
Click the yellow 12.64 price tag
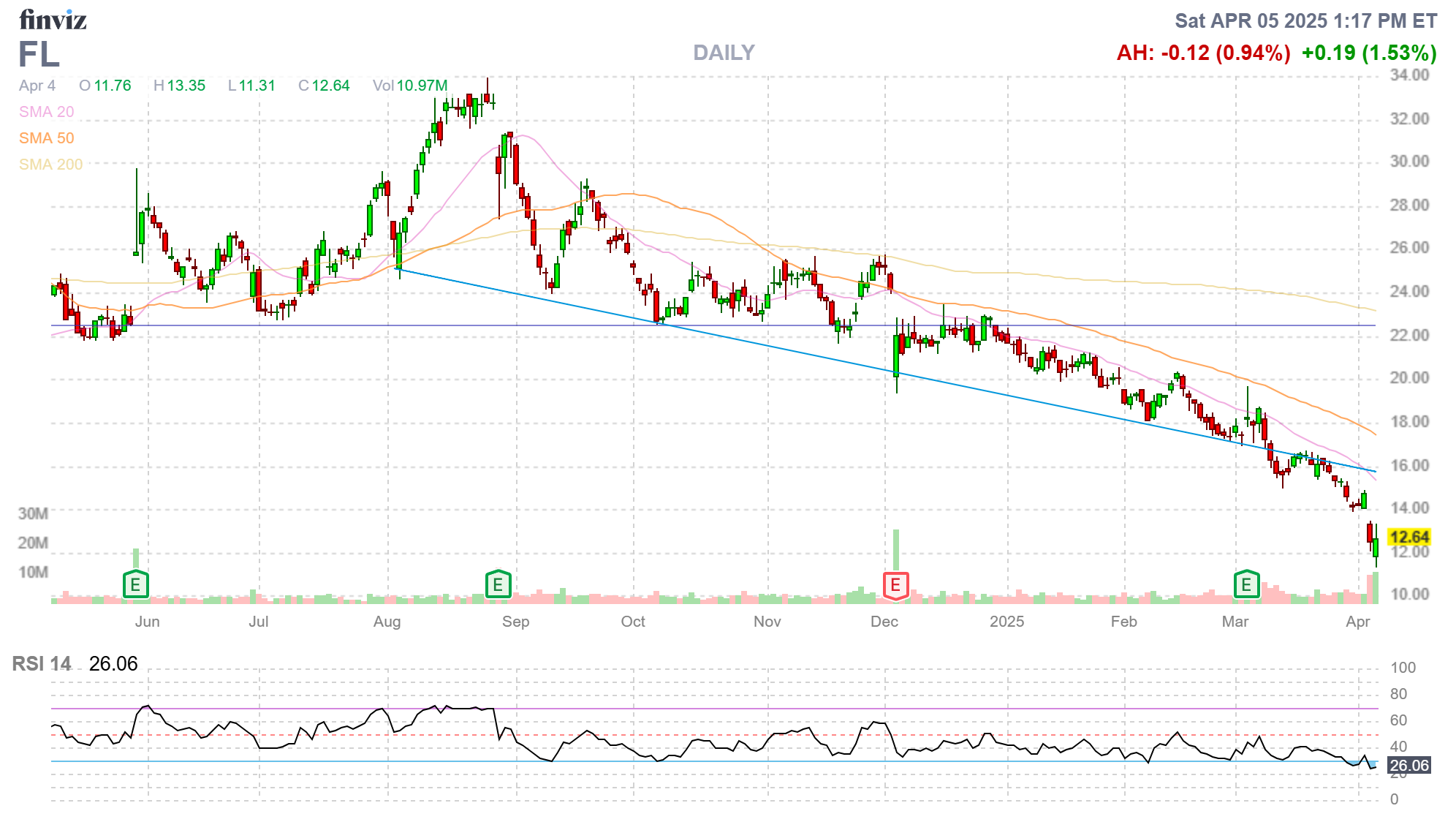[1408, 538]
